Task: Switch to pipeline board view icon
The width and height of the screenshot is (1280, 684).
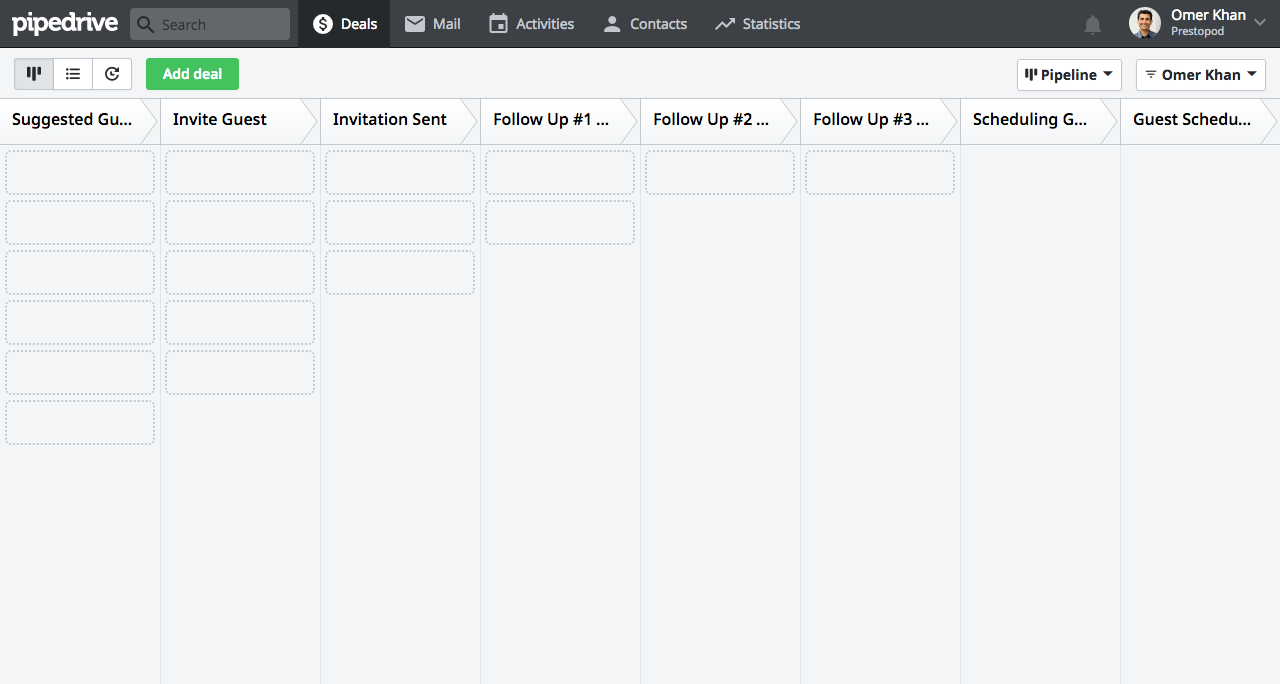Action: tap(34, 74)
